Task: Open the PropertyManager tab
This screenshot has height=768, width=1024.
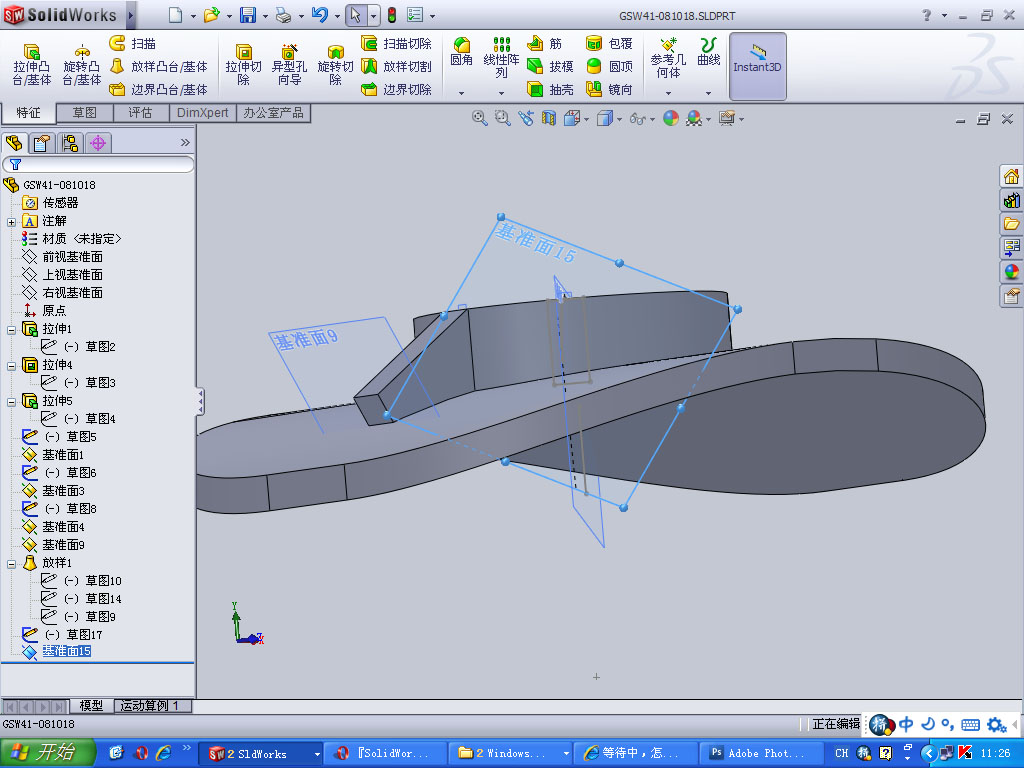Action: 42,142
